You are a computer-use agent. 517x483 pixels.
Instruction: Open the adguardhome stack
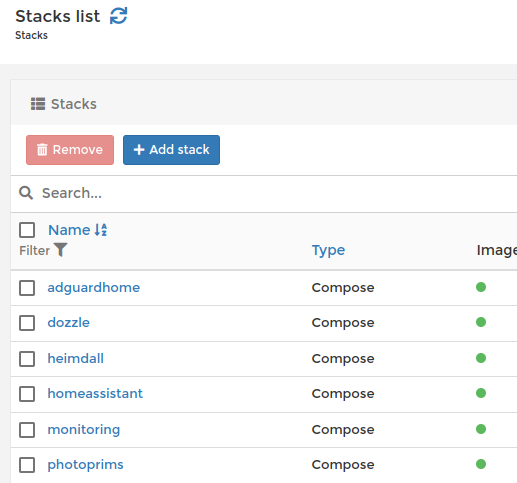click(x=94, y=287)
